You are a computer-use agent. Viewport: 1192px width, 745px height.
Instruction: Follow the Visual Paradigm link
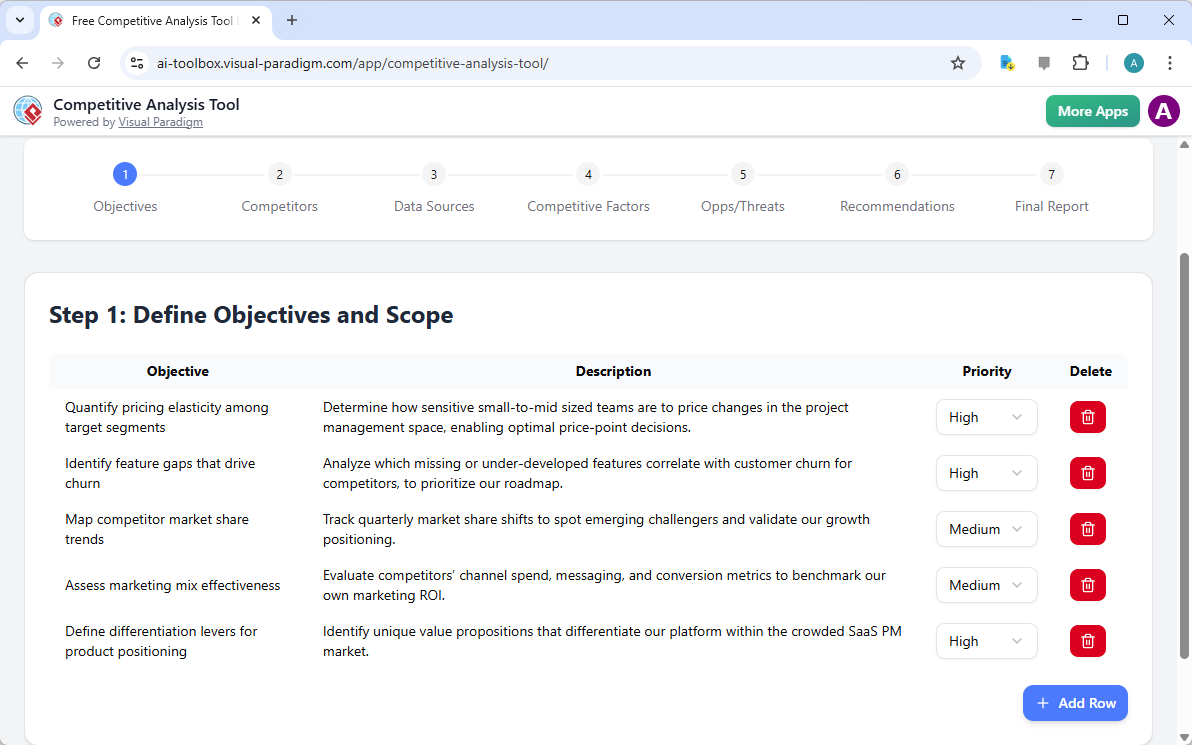160,122
